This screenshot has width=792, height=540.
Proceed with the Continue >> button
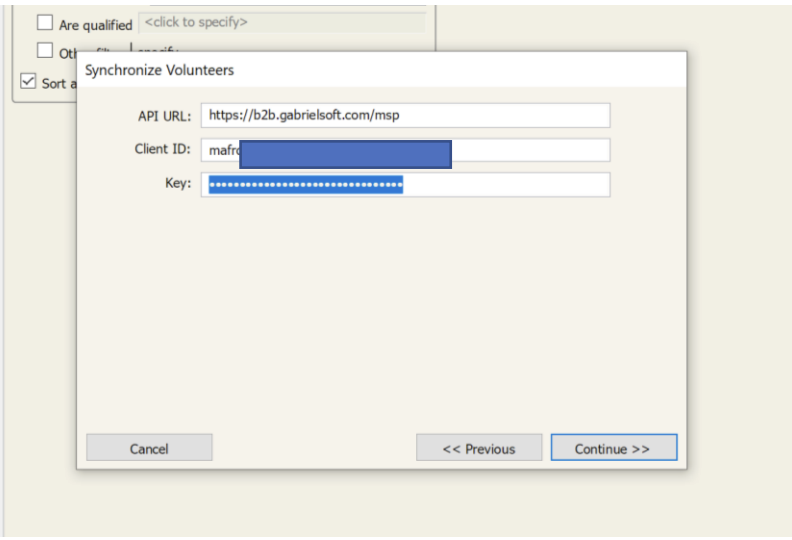click(x=614, y=448)
